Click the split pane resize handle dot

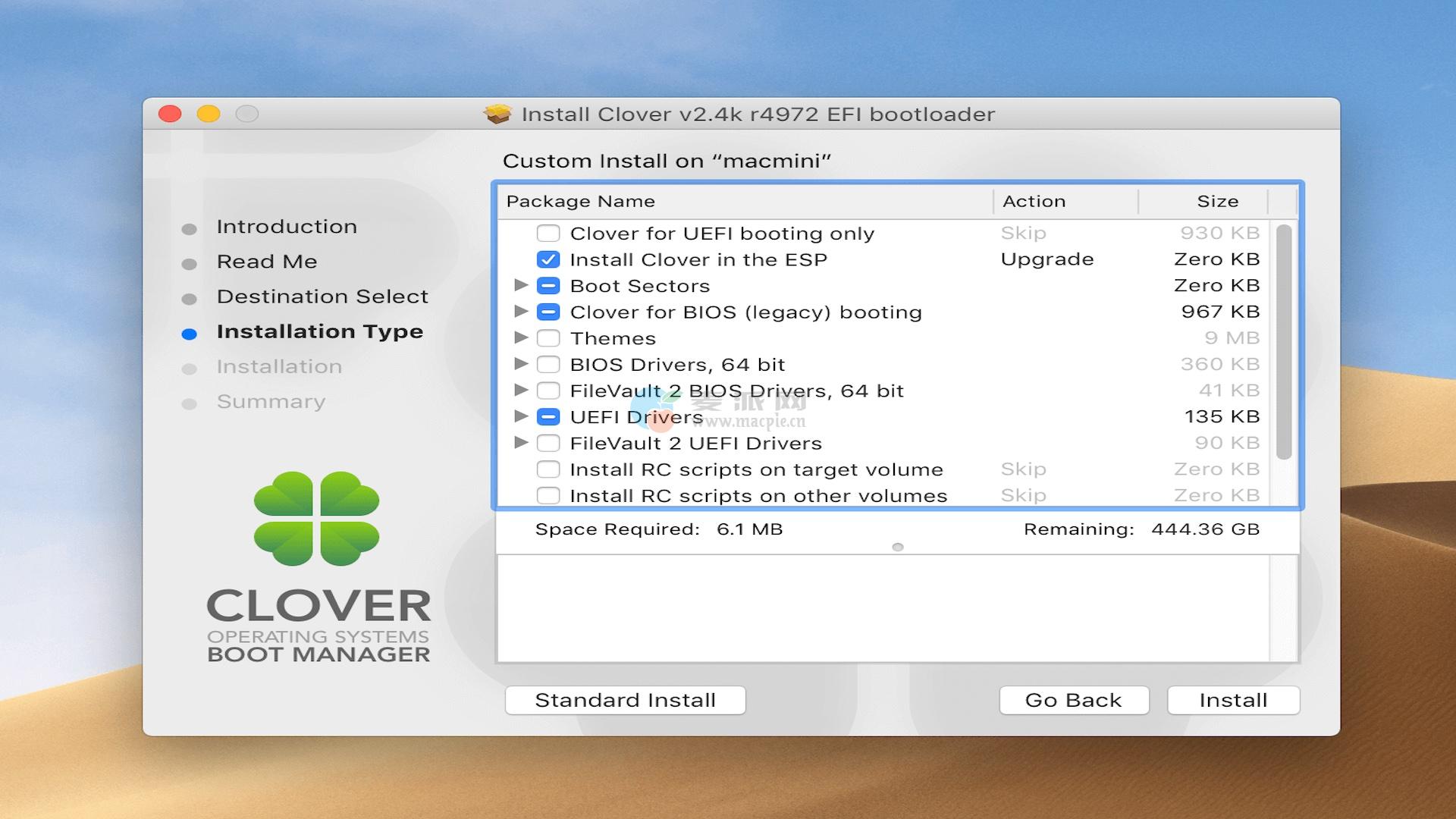[898, 548]
